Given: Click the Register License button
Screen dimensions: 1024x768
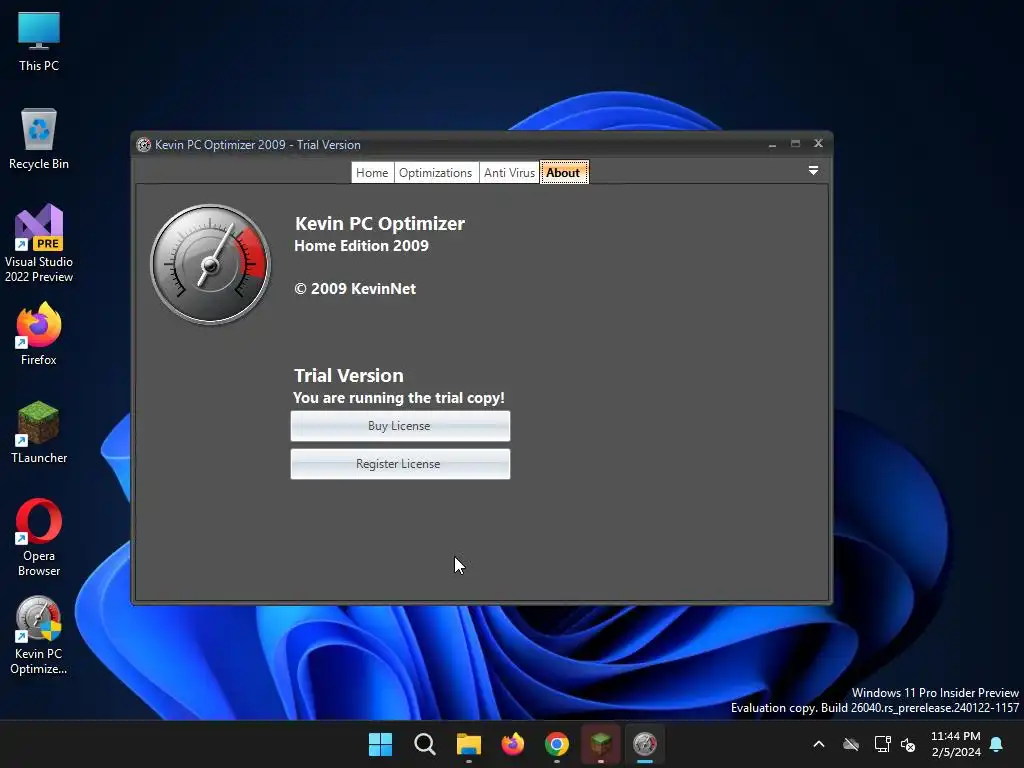Looking at the screenshot, I should (x=400, y=464).
